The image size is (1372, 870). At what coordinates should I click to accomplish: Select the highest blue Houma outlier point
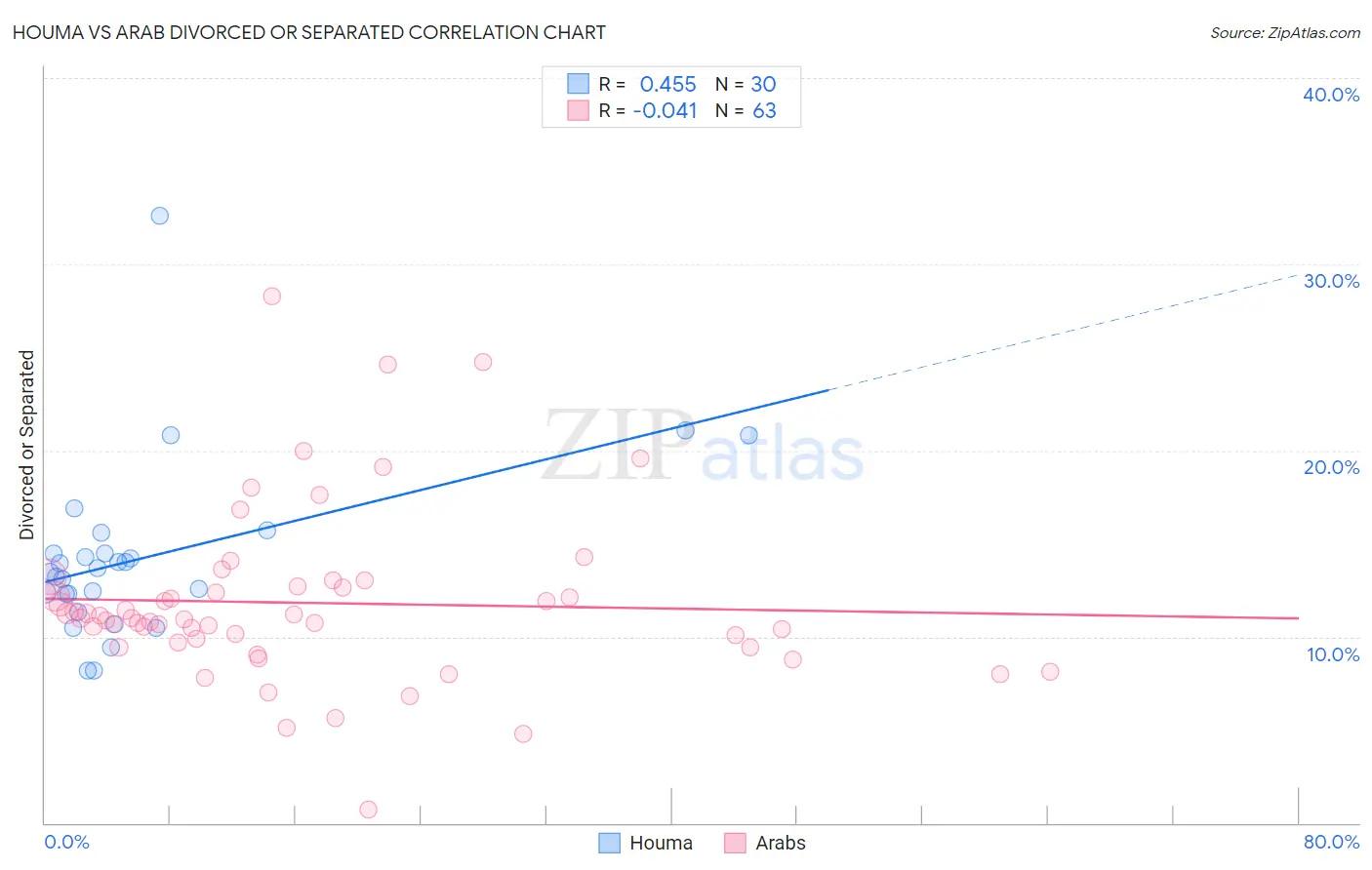pos(159,216)
